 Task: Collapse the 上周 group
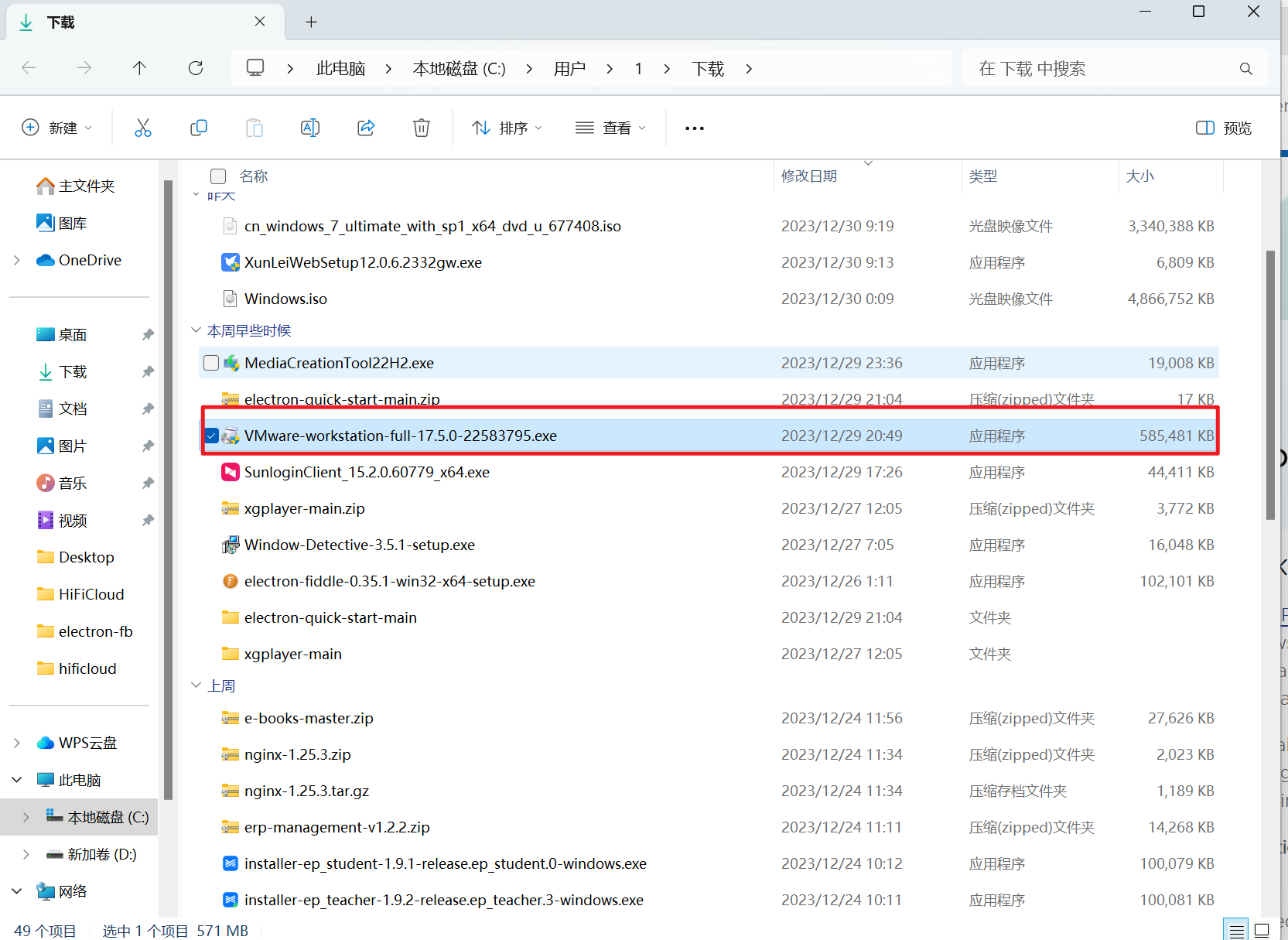point(196,685)
